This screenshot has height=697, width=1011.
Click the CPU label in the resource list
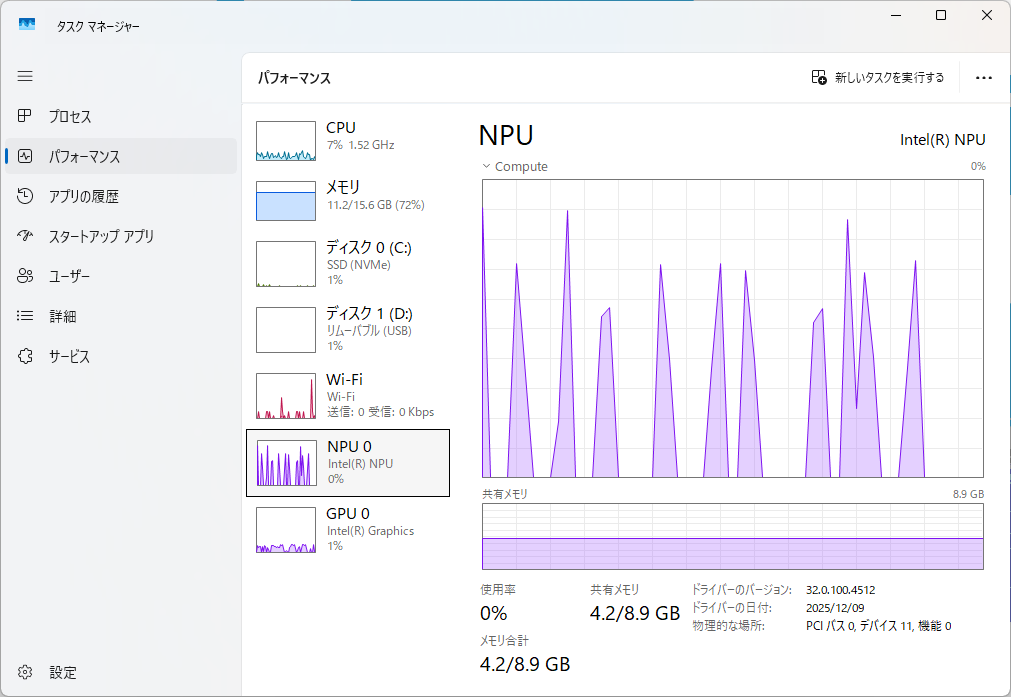[x=340, y=128]
